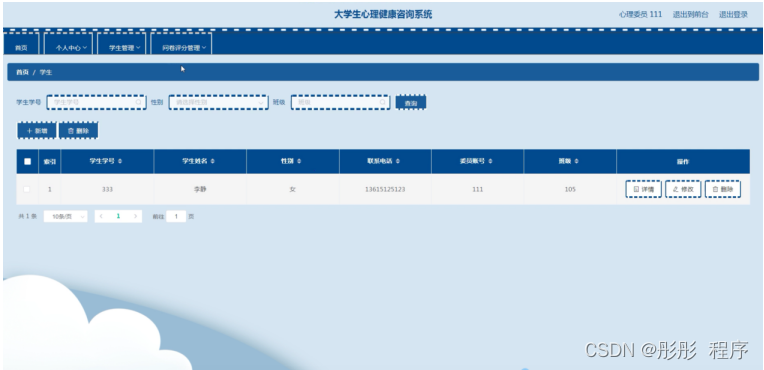Click the 心理委员 111 user label
This screenshot has height=370, width=764.
[640, 15]
